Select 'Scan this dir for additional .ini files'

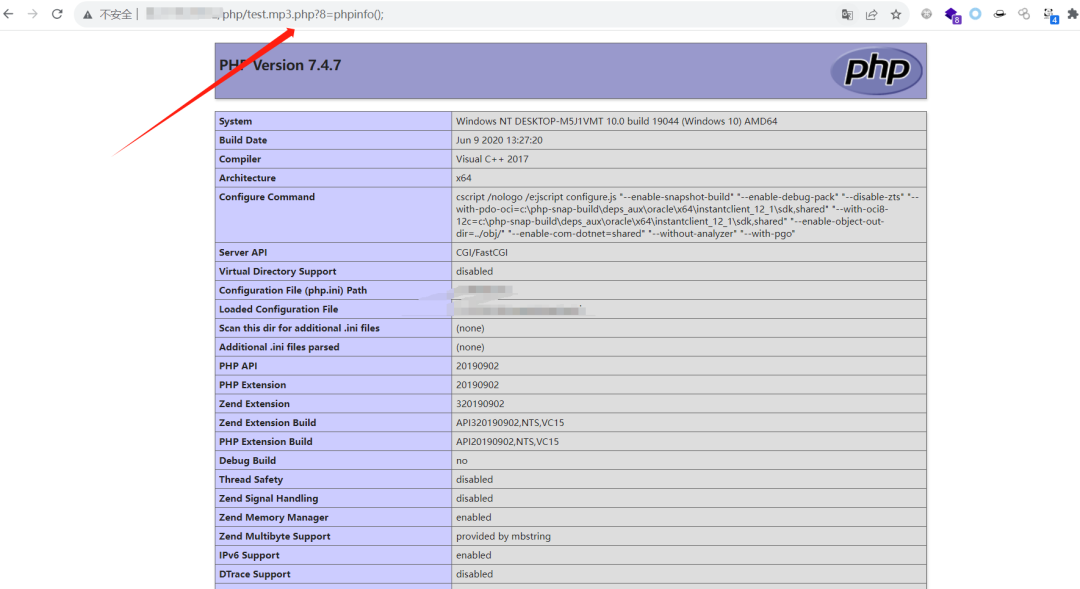(x=299, y=329)
